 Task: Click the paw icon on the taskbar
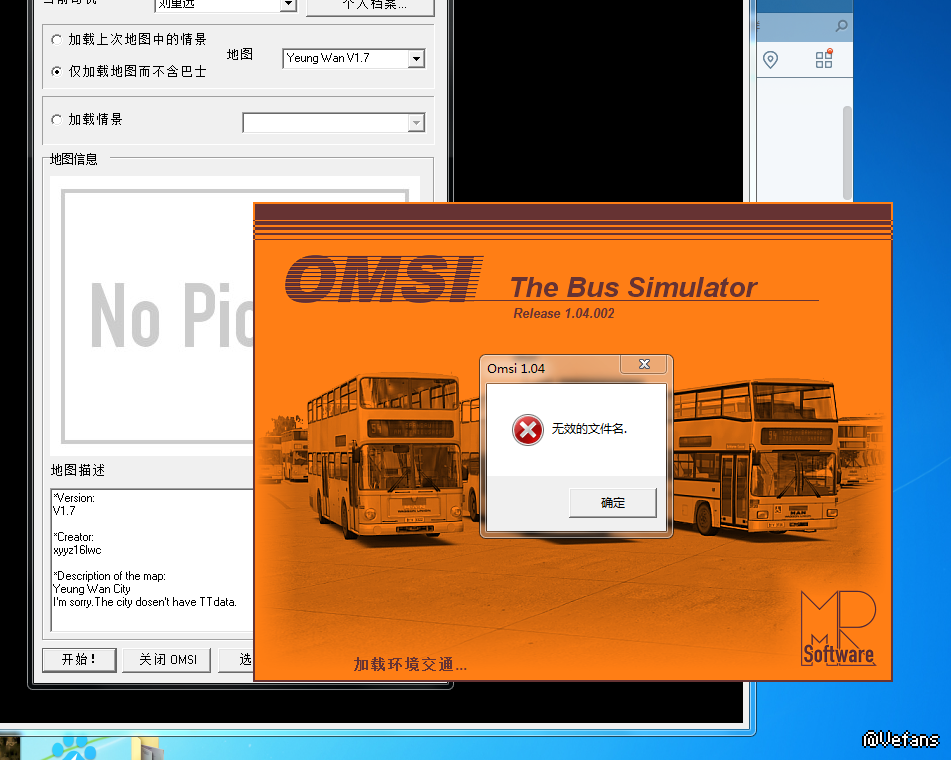pyautogui.click(x=75, y=748)
